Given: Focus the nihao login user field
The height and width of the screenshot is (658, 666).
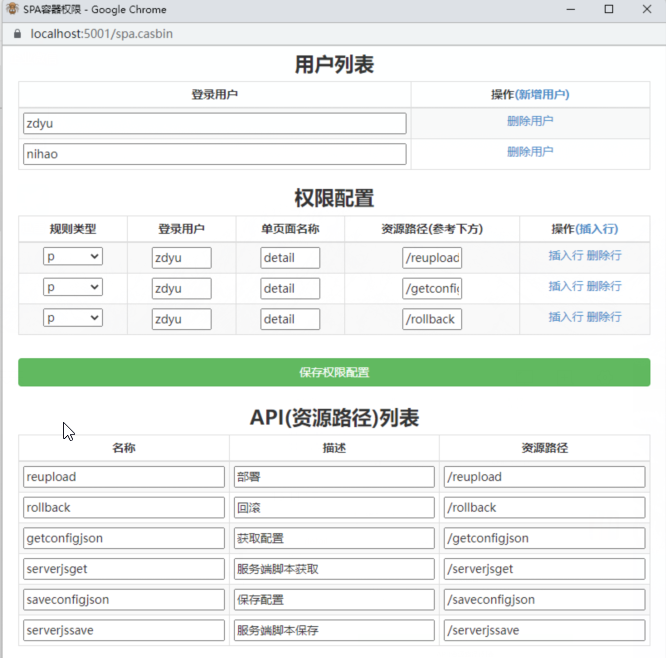Looking at the screenshot, I should click(214, 154).
